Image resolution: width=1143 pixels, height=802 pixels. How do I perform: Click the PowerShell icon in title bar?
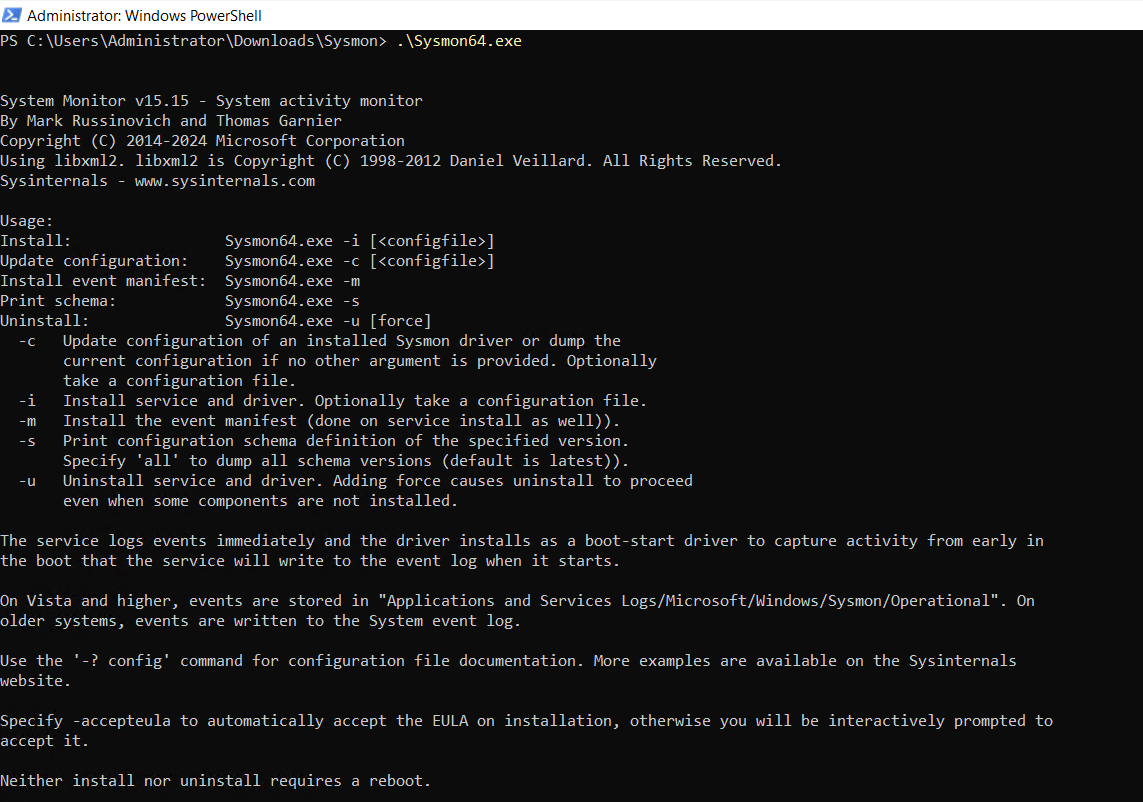pos(12,15)
